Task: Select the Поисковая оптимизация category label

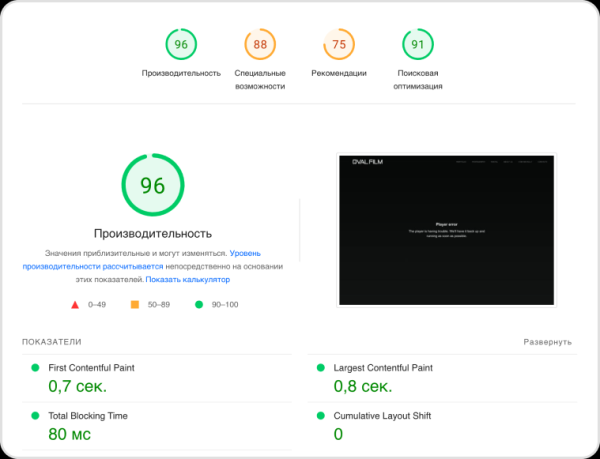Action: click(x=417, y=80)
